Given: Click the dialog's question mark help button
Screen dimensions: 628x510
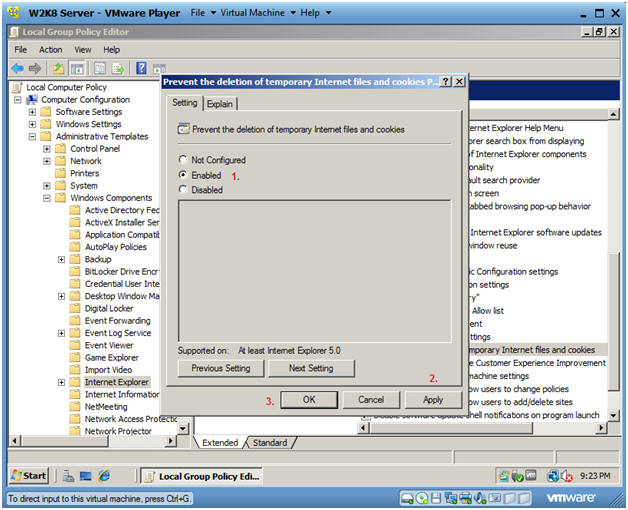Looking at the screenshot, I should (445, 82).
